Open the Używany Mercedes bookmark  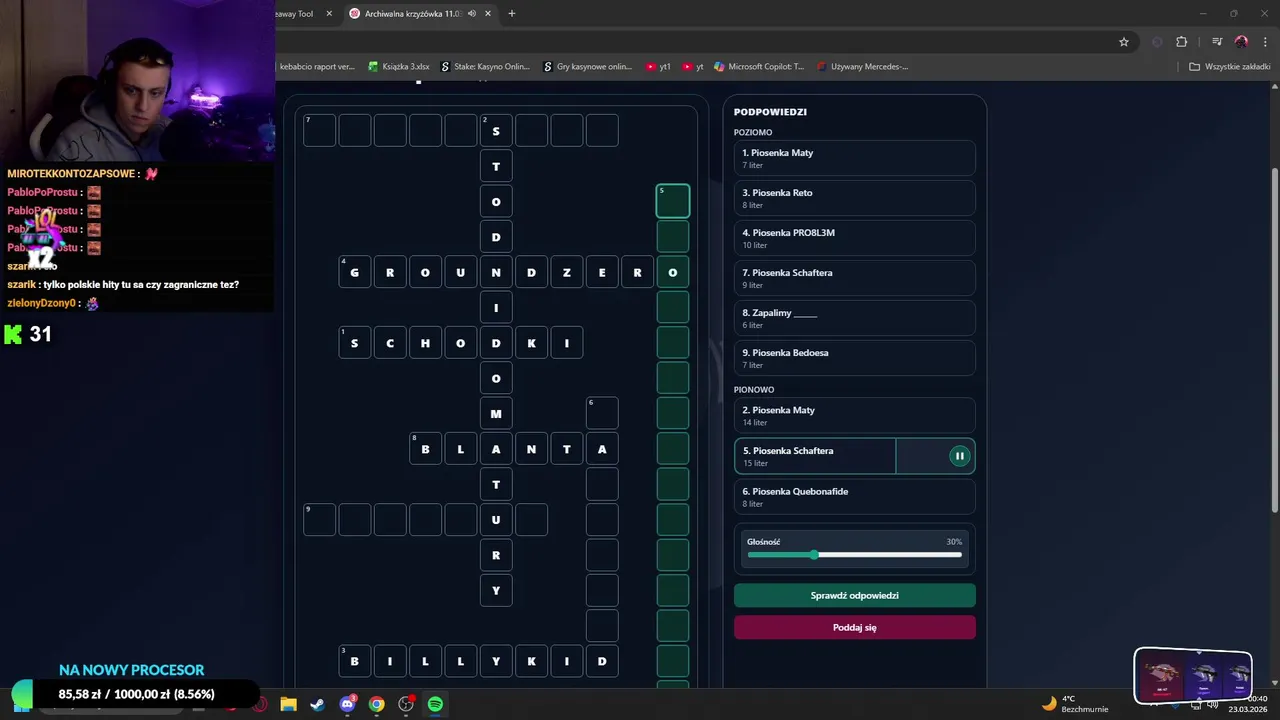pos(862,67)
